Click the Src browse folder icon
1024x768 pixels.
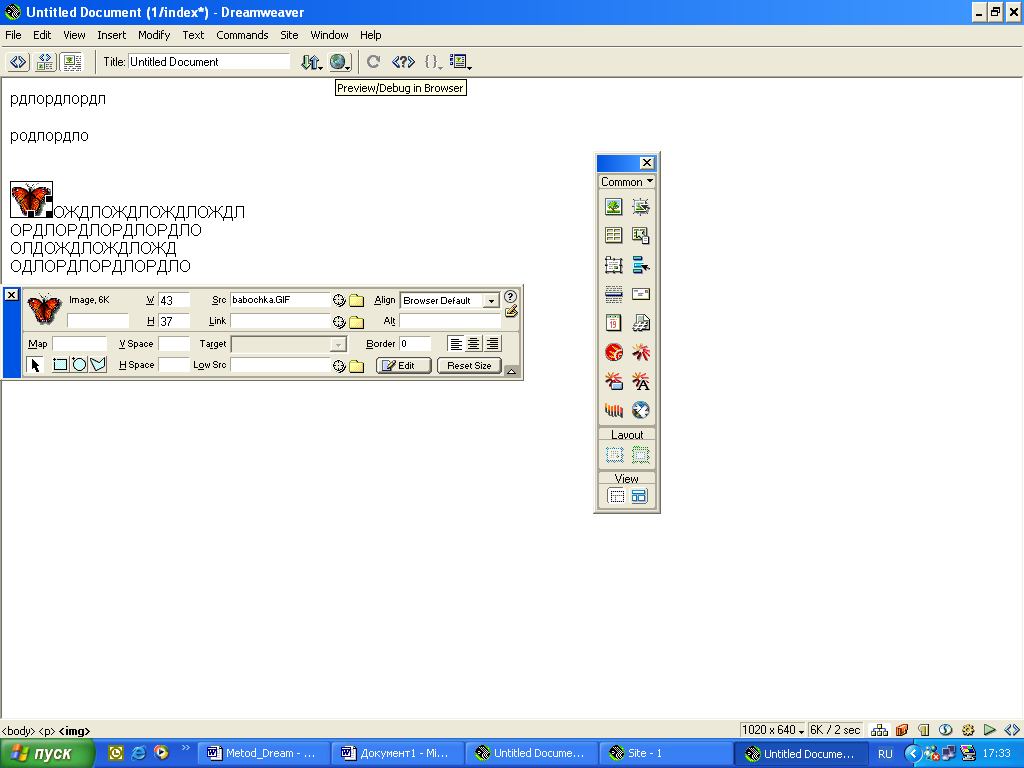tap(356, 300)
